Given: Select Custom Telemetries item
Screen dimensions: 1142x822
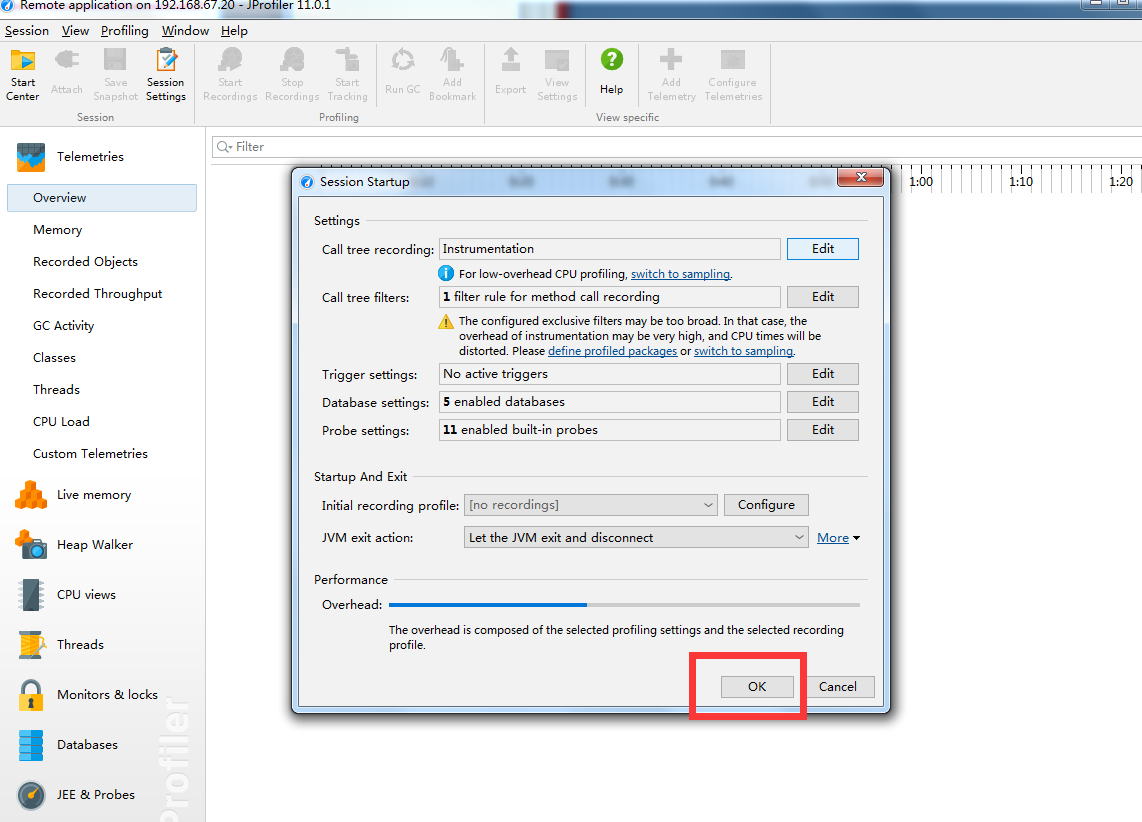Looking at the screenshot, I should 90,454.
